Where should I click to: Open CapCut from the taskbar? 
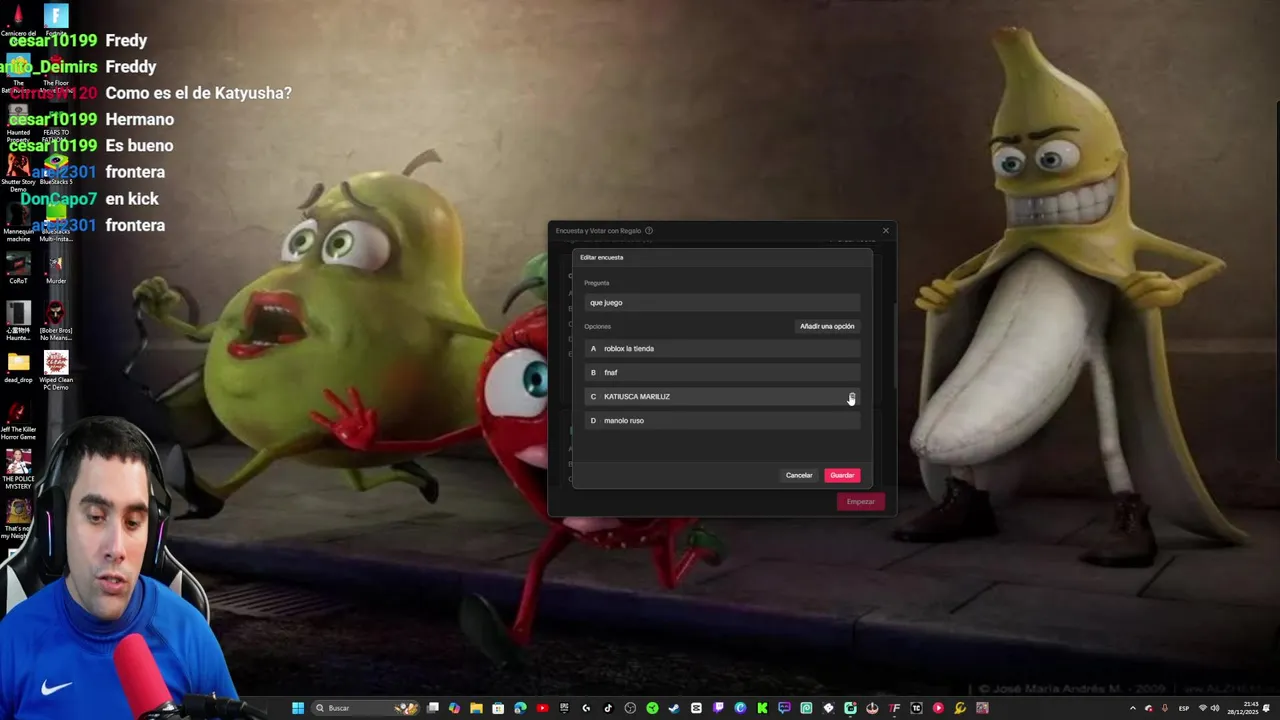pos(696,708)
